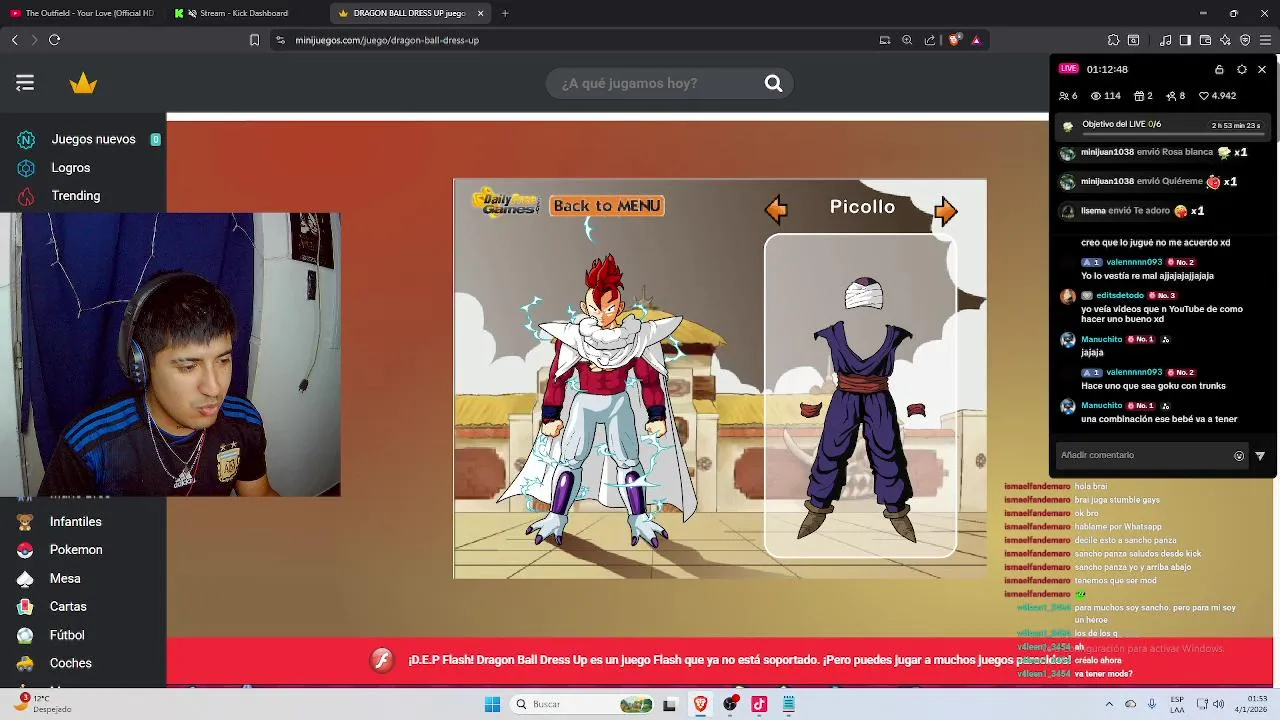Open Leo AI sparkle icon

pyautogui.click(x=1225, y=40)
